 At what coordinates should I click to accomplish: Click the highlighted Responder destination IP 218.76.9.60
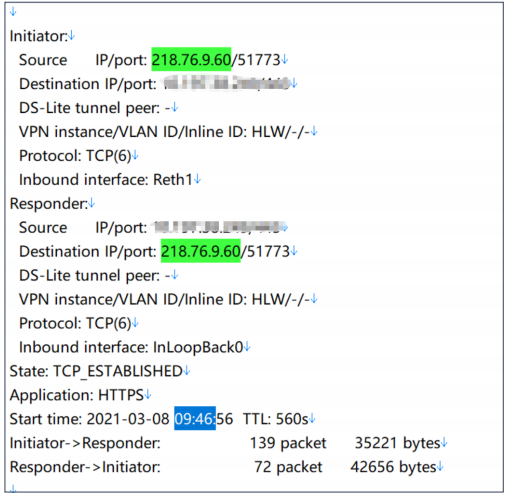pos(201,251)
